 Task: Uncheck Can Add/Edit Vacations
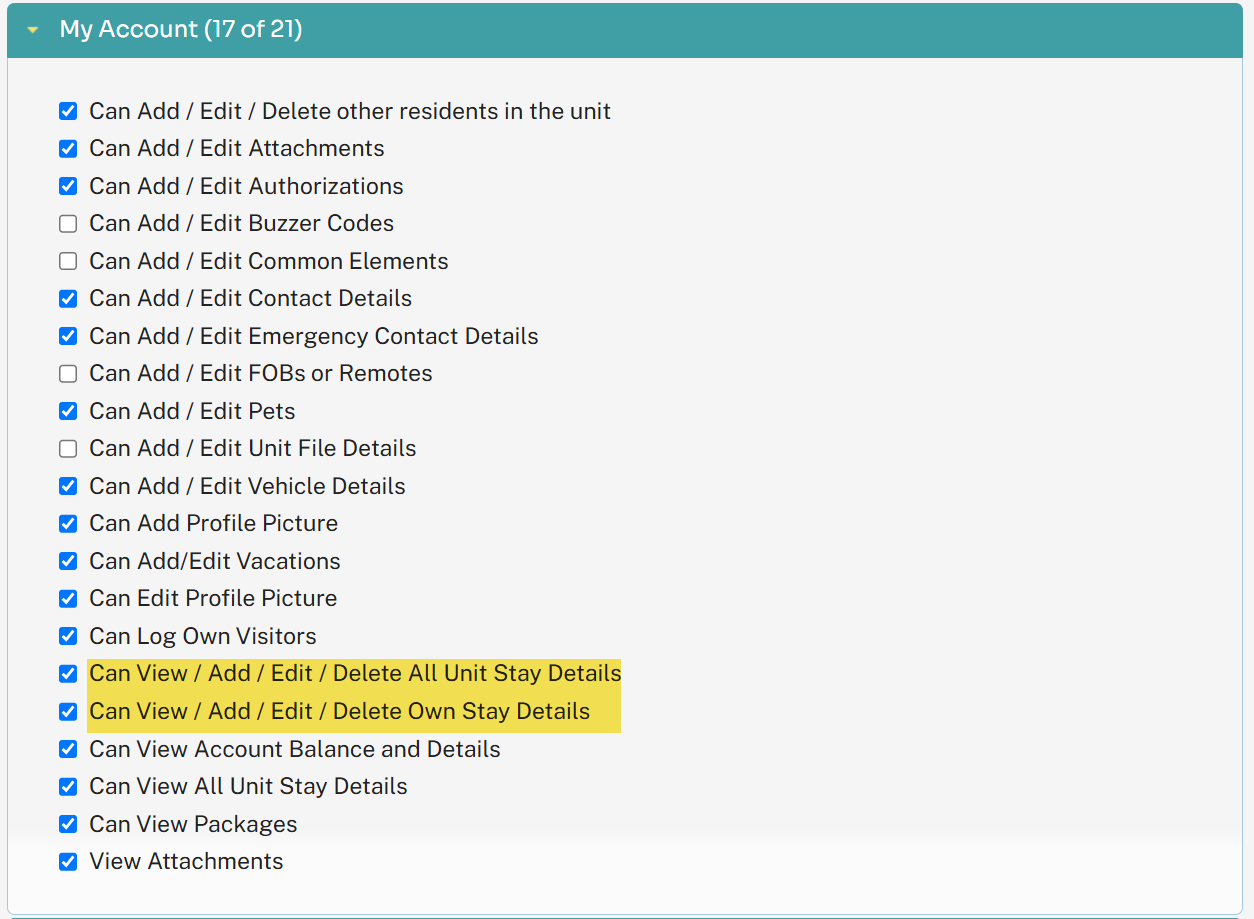click(x=68, y=561)
